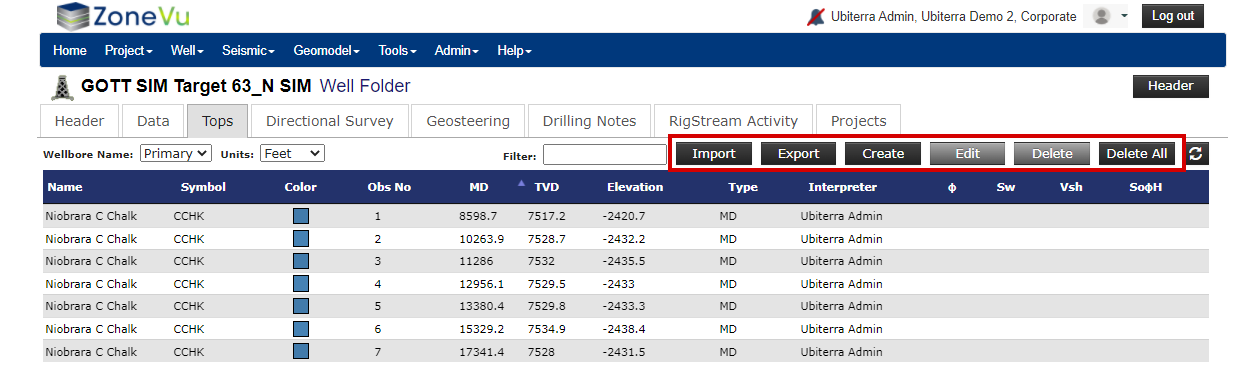Click the MD column sort arrow

coord(521,183)
